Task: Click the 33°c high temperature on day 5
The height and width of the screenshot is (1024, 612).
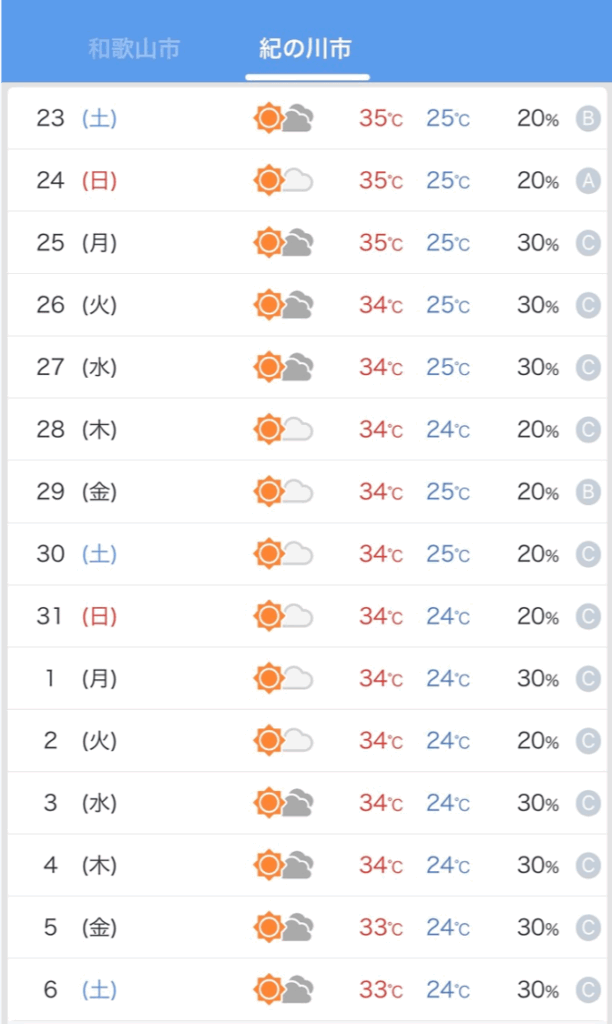Action: 381,927
